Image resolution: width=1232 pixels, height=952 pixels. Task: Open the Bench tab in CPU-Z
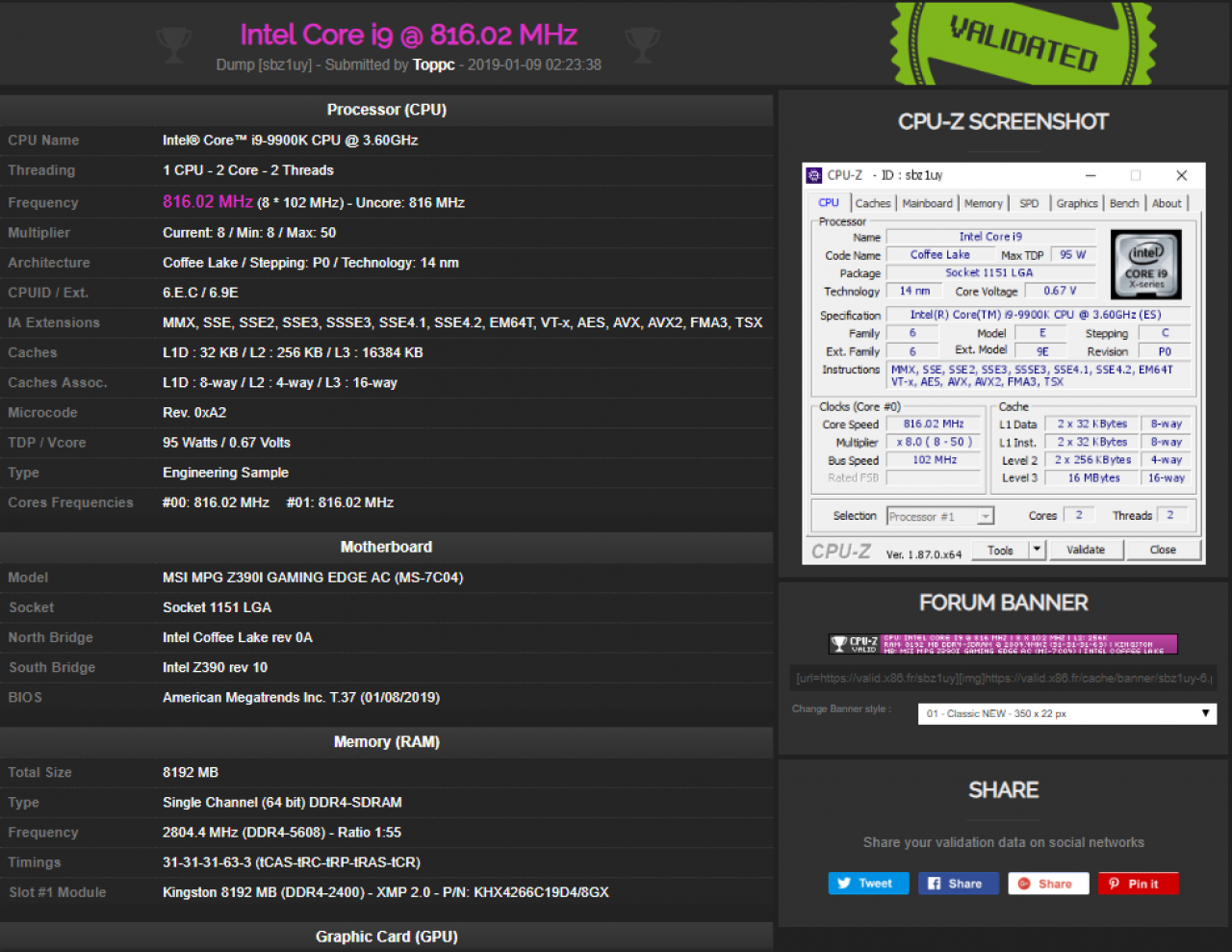(1124, 203)
